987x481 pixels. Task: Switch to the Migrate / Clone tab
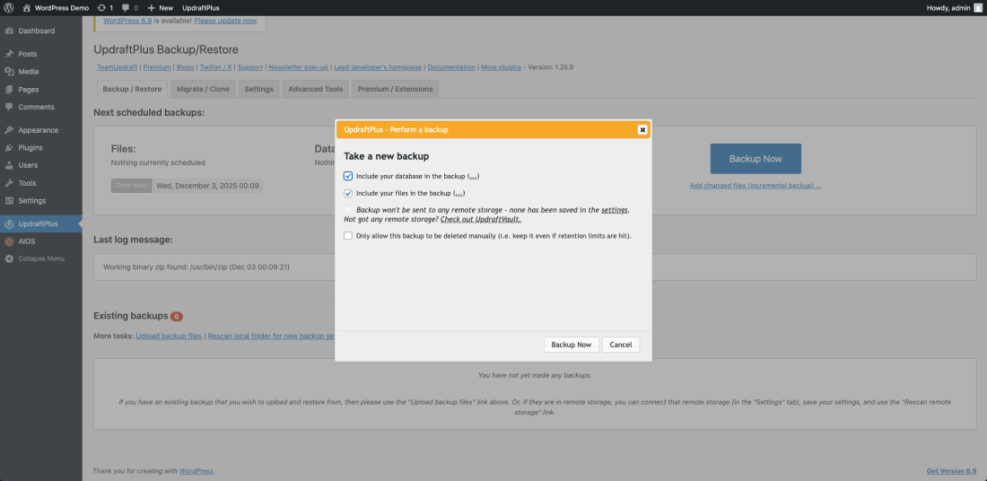[203, 89]
